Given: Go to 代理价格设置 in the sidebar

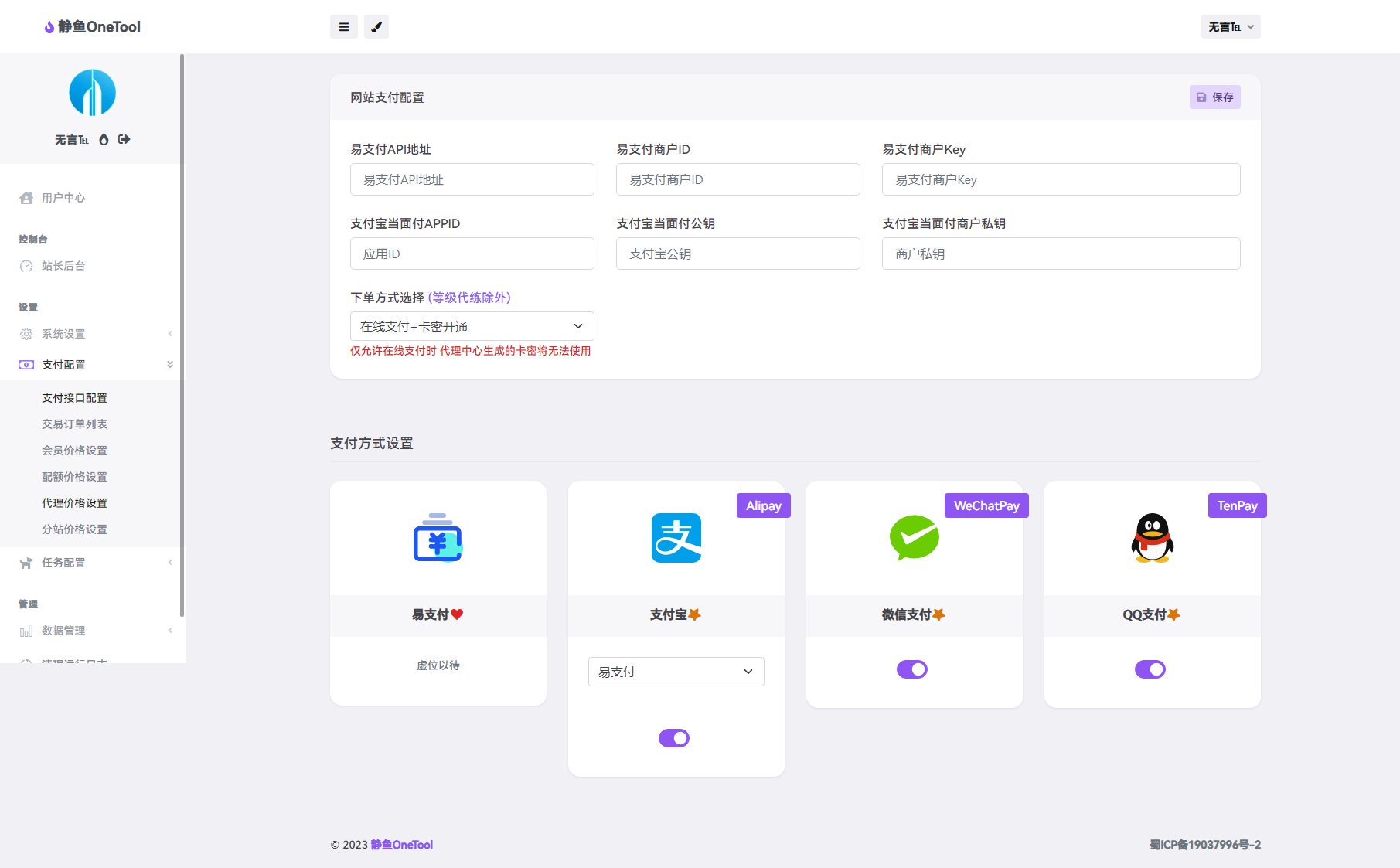Looking at the screenshot, I should [74, 503].
